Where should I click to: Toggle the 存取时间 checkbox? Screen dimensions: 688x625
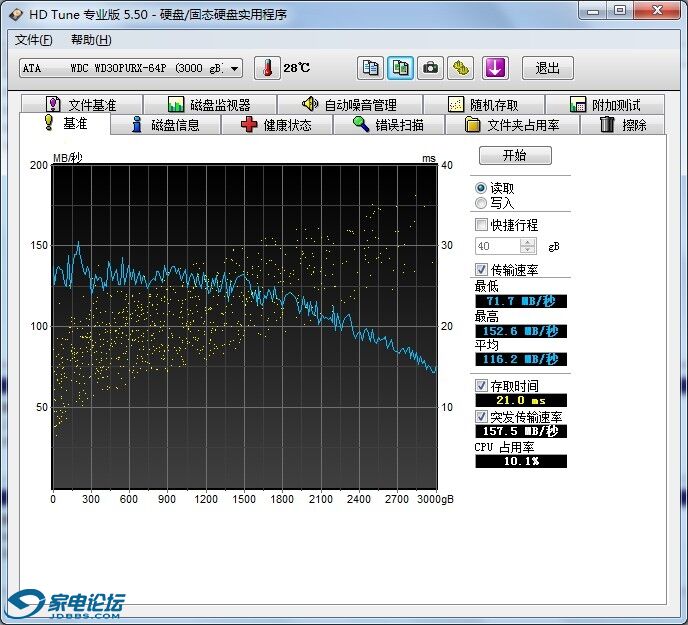click(x=481, y=385)
